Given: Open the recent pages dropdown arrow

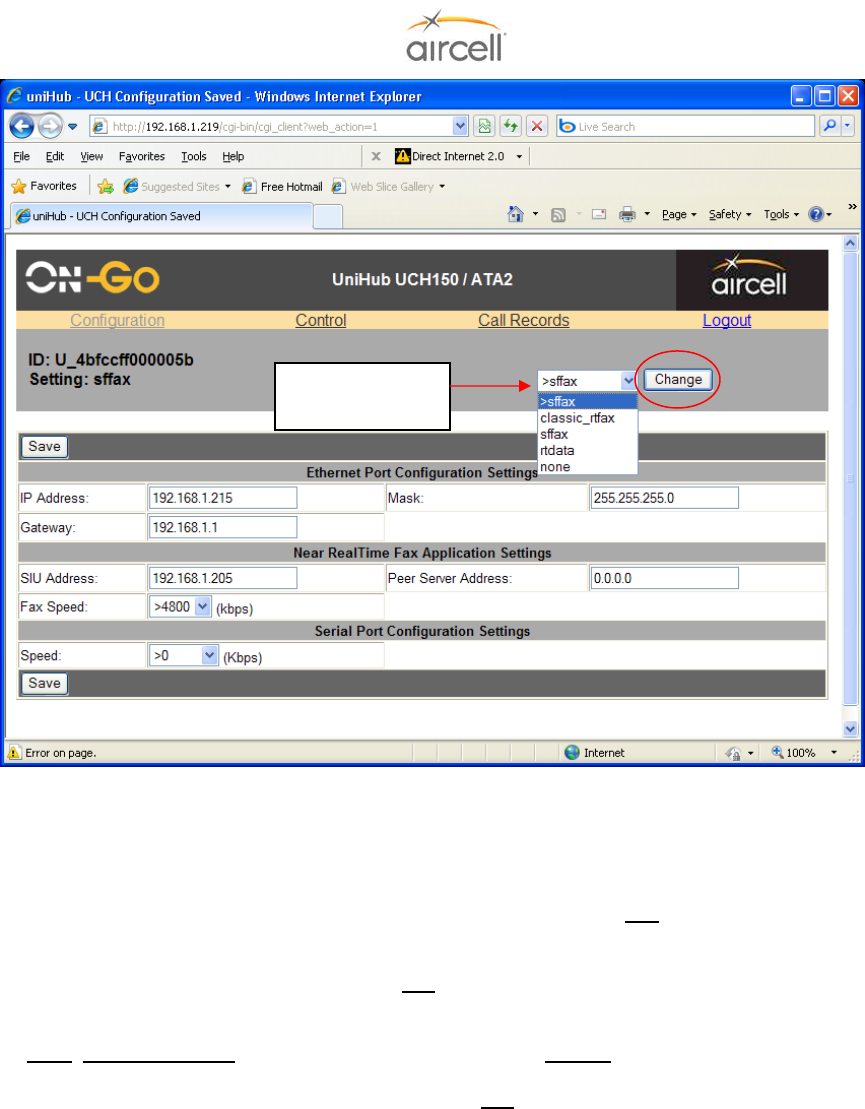Looking at the screenshot, I should (x=72, y=127).
